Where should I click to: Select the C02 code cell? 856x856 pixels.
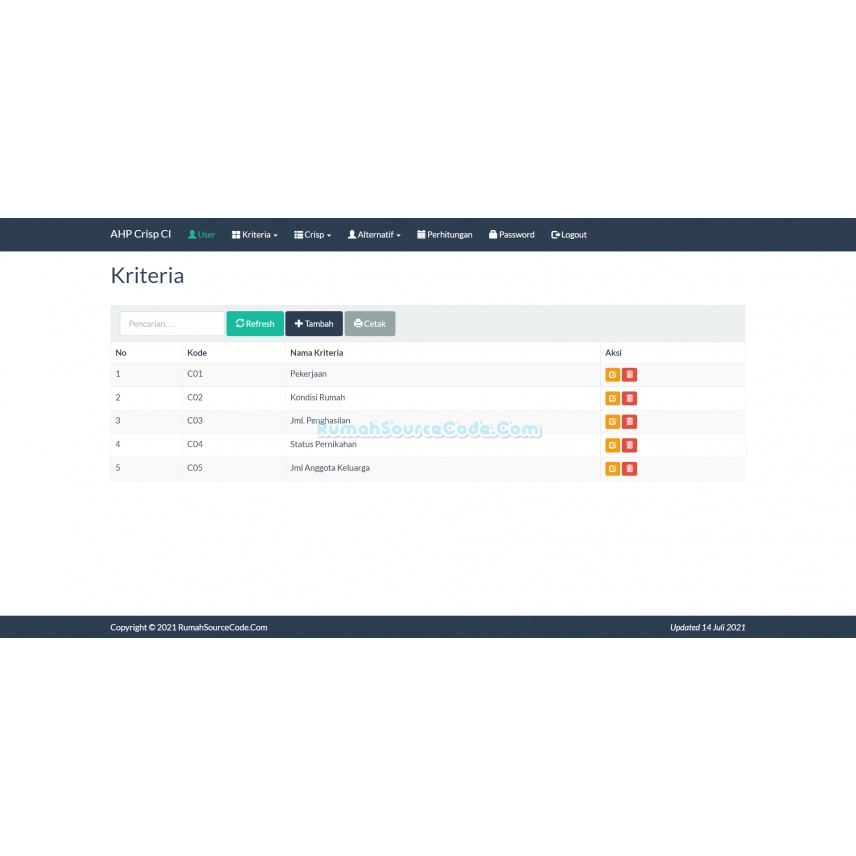234,398
